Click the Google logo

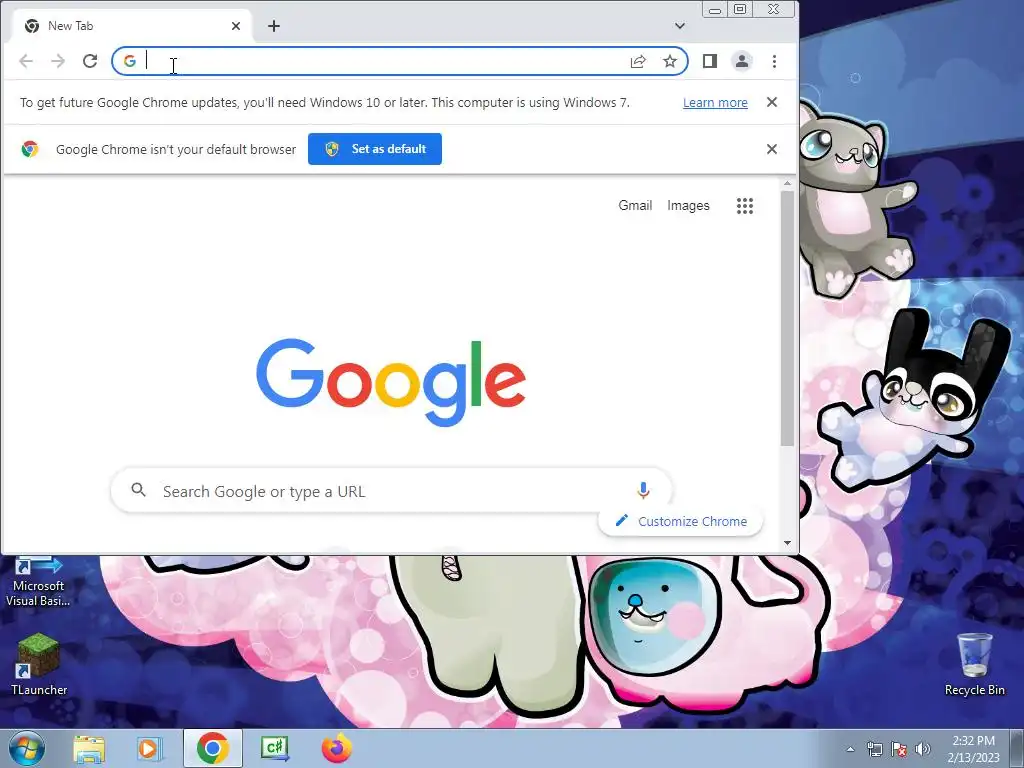pyautogui.click(x=391, y=381)
